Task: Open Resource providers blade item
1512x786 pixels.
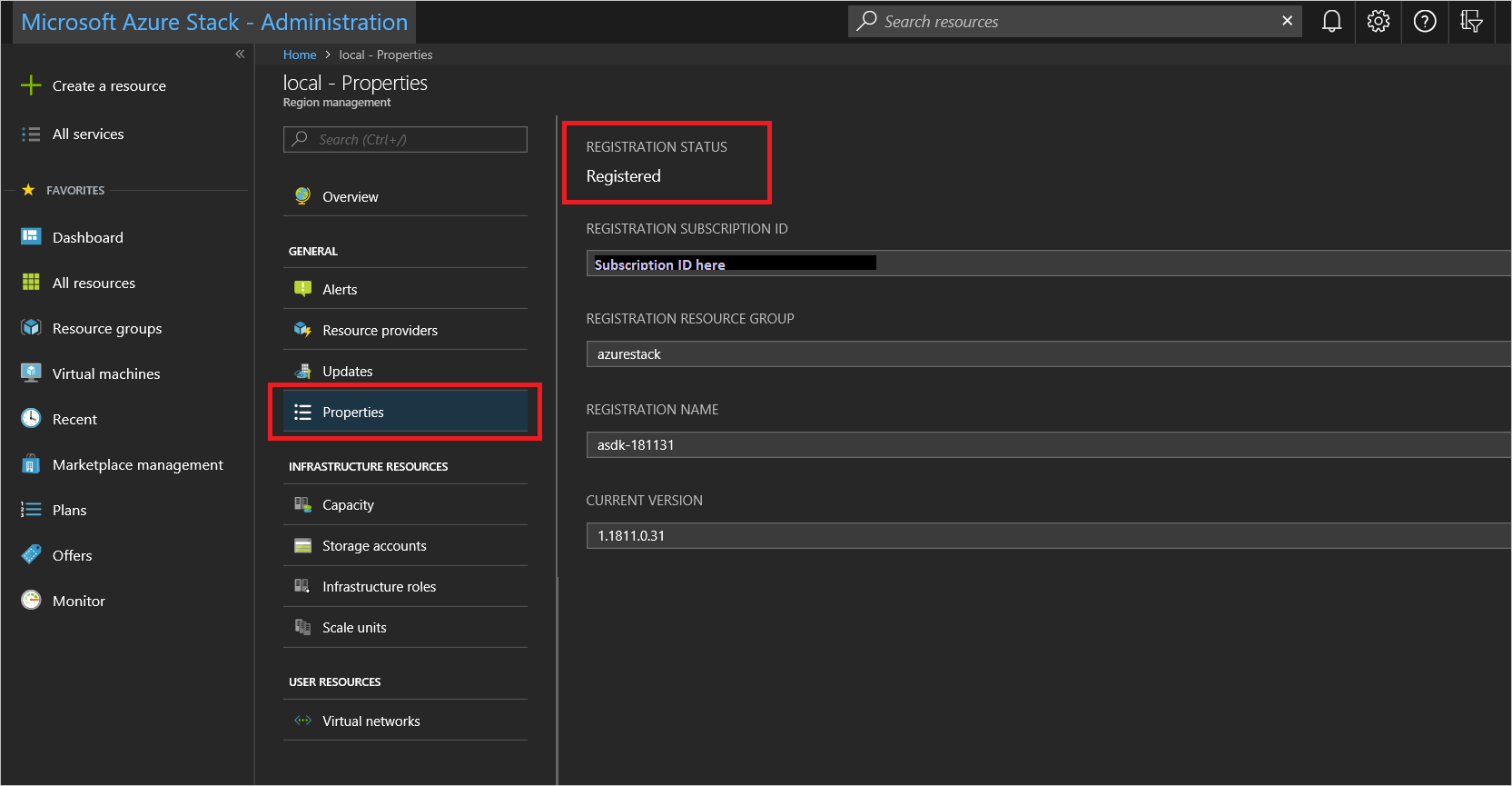Action: 405,330
